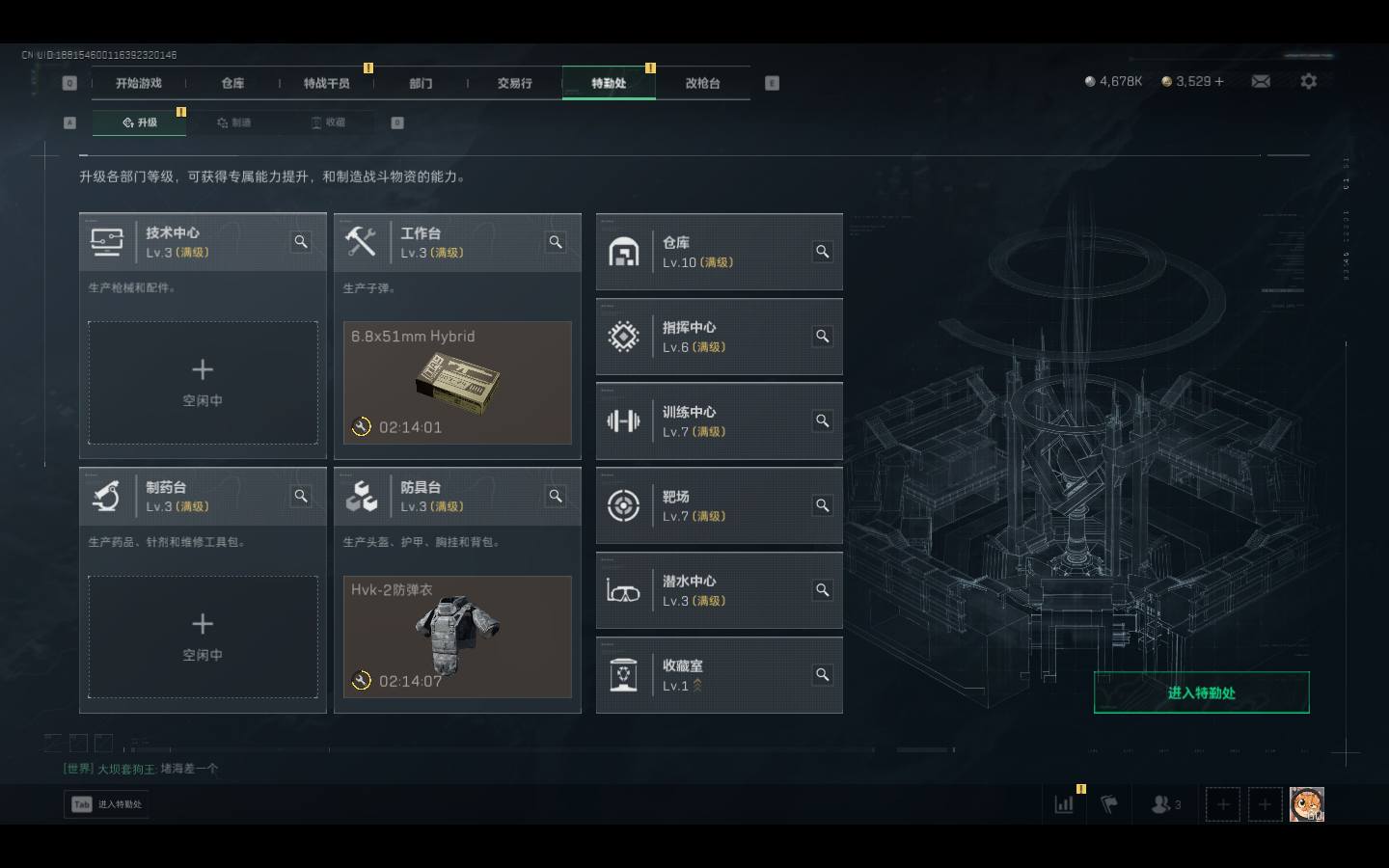Image resolution: width=1389 pixels, height=868 pixels.
Task: Click the 仓库 magnifier icon
Action: point(823,252)
